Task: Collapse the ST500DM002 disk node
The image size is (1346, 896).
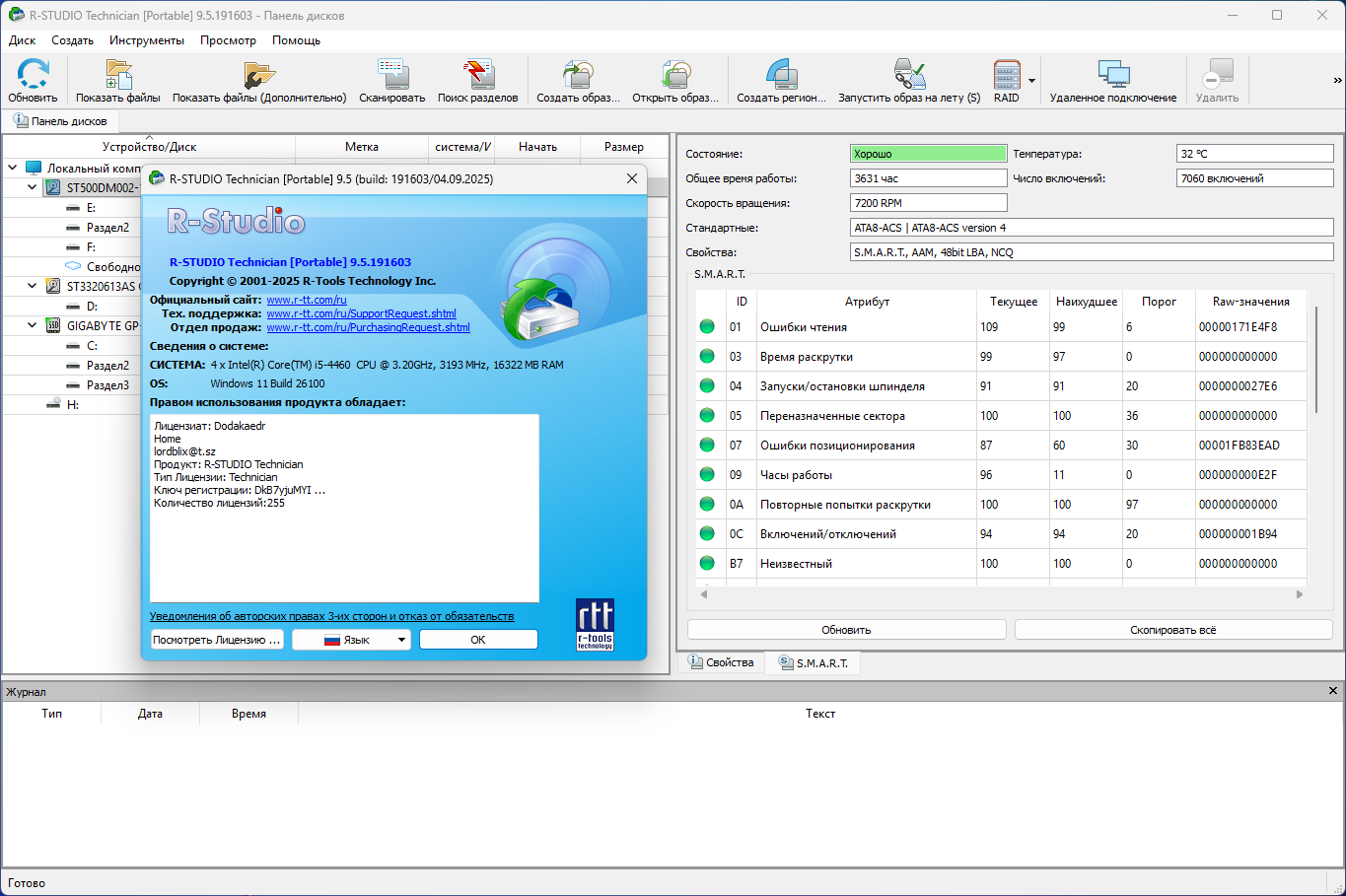Action: point(33,188)
